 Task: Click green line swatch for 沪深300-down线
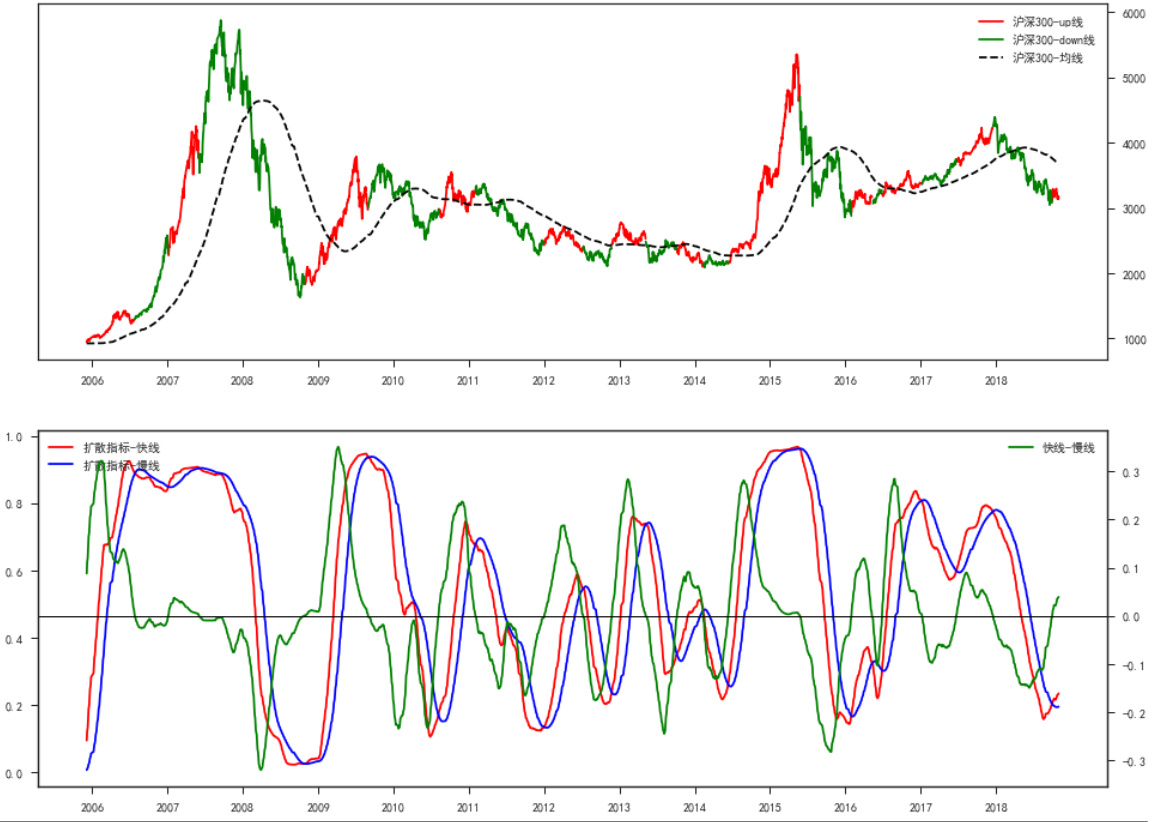990,40
